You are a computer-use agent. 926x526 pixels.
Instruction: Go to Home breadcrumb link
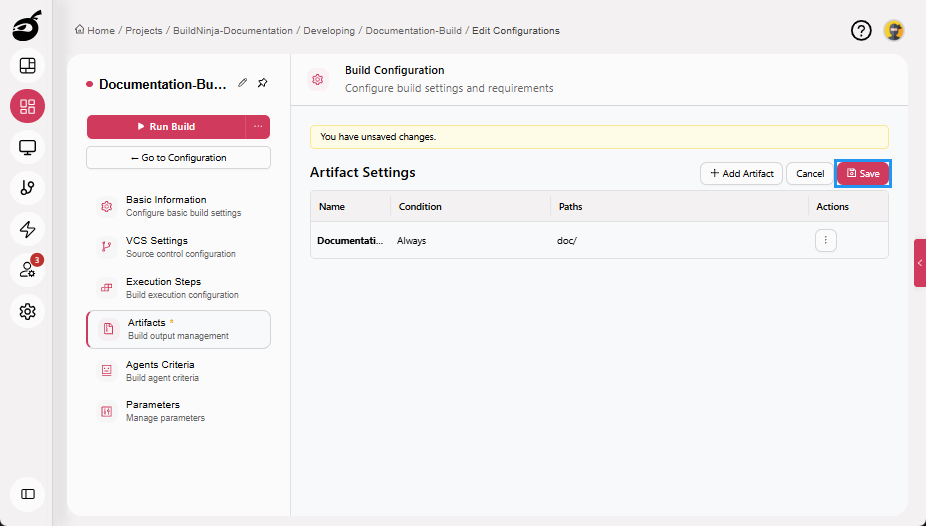pyautogui.click(x=94, y=30)
